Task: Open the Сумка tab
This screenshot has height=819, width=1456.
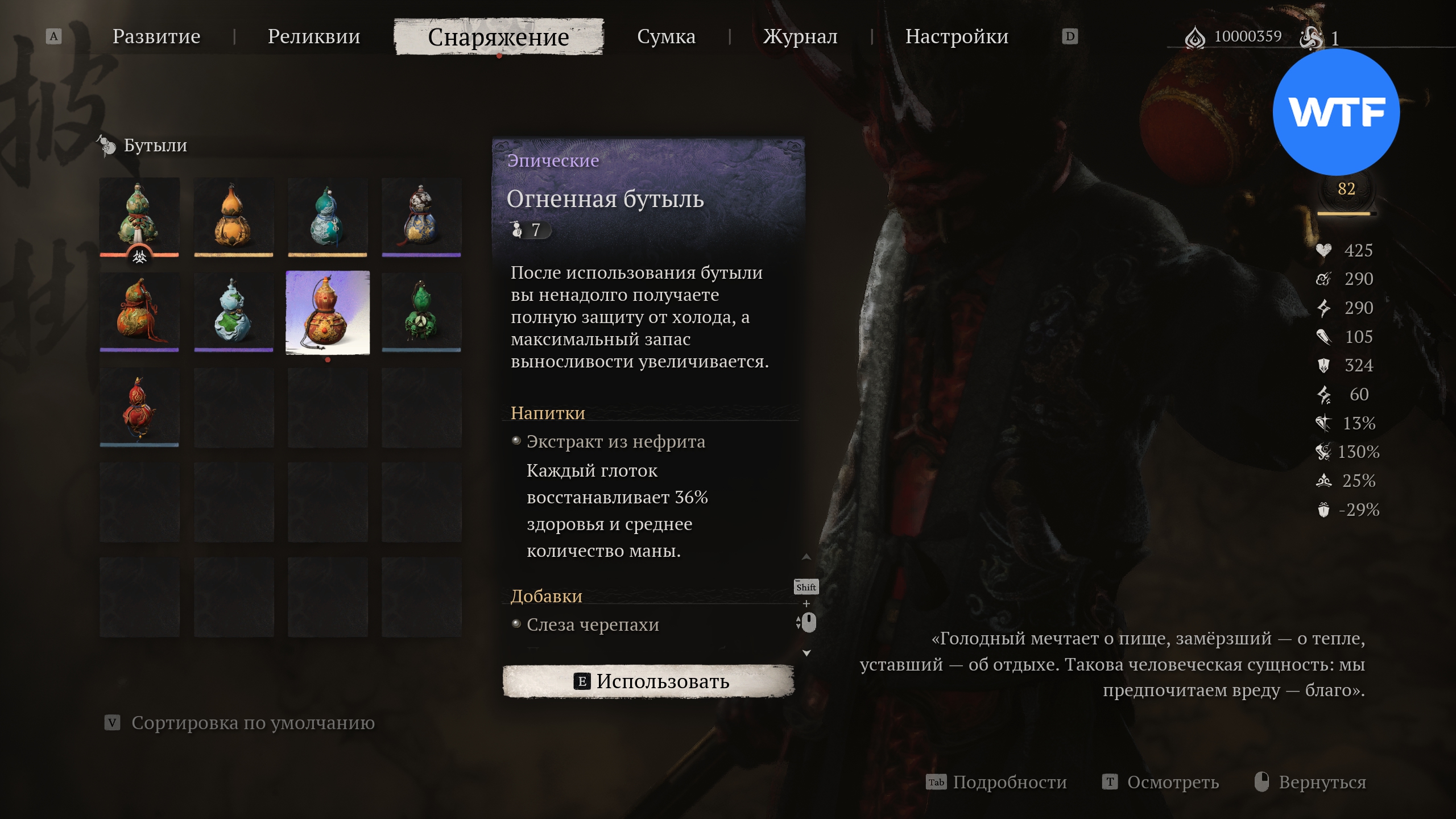Action: tap(666, 36)
